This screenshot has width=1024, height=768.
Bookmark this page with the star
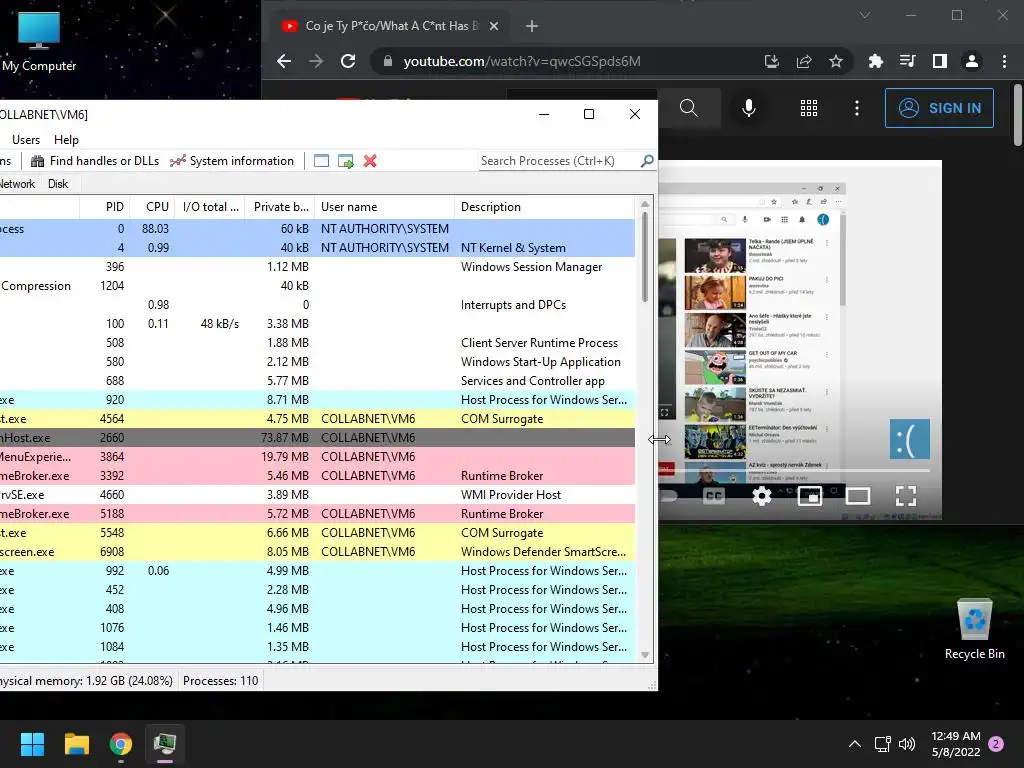coord(836,61)
